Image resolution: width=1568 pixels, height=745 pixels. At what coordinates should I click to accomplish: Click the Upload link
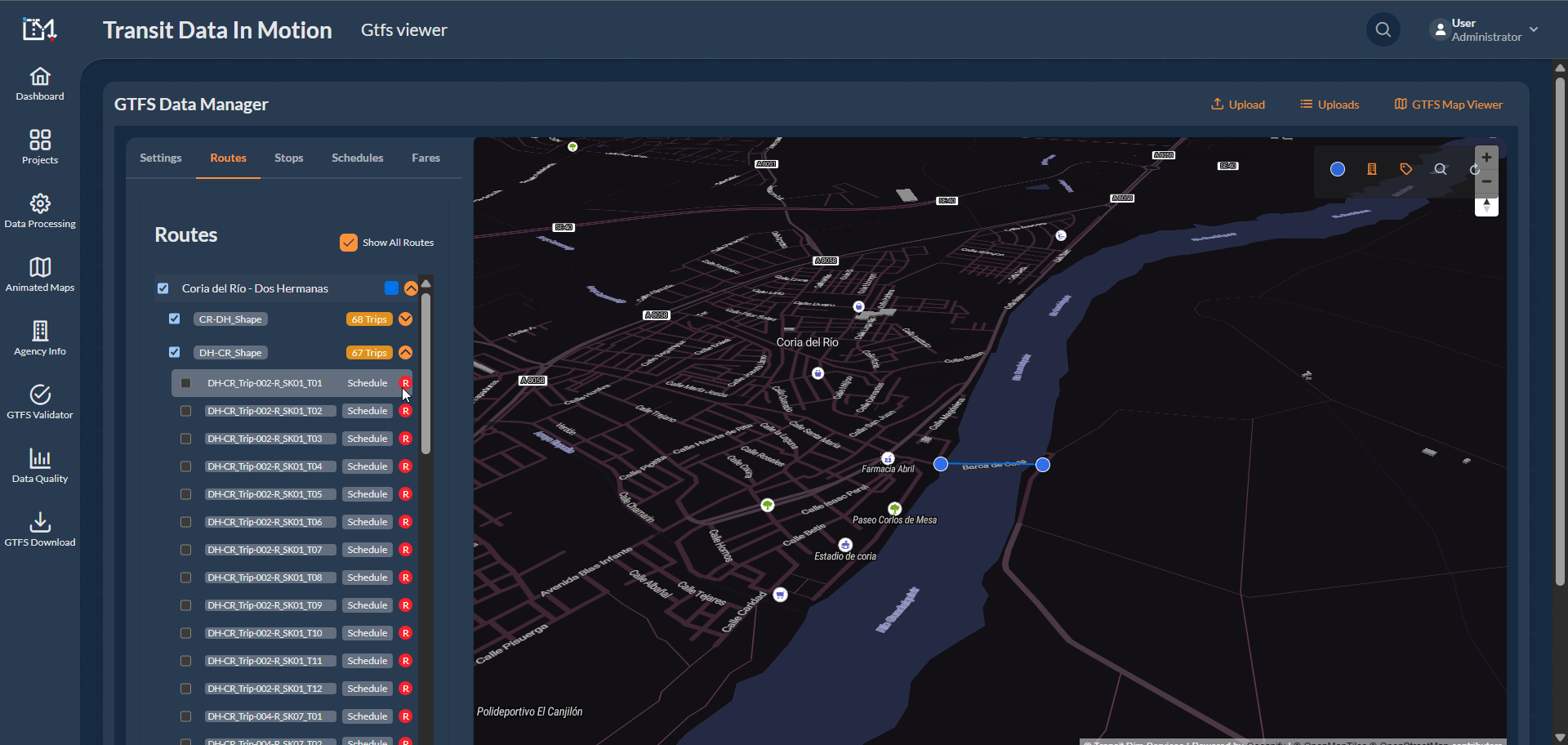[x=1238, y=105]
